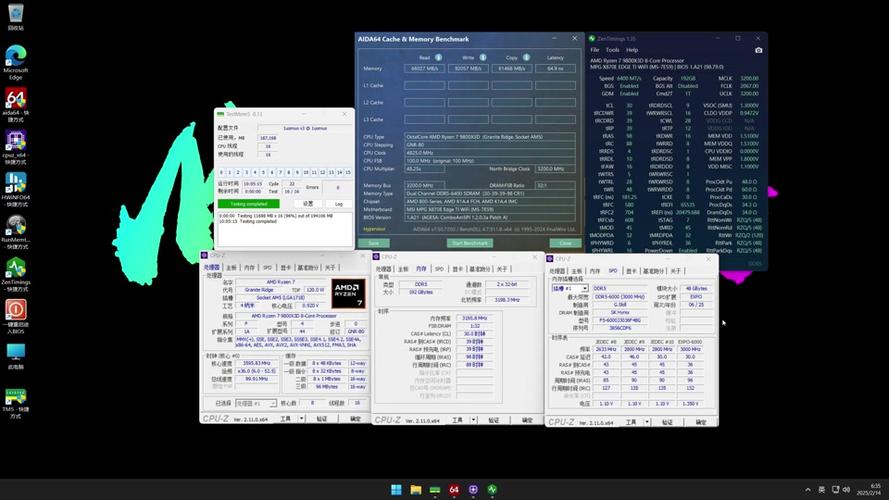Open the Help menu in ZenTimings
Viewport: 889px width, 500px height.
[632, 50]
